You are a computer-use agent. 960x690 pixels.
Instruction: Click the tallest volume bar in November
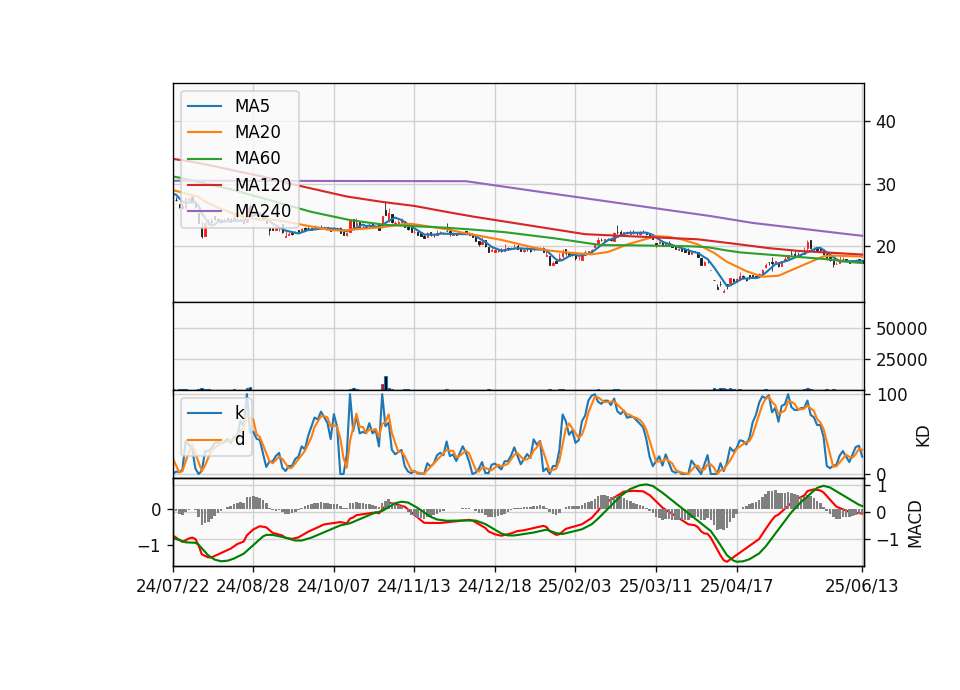click(x=386, y=383)
